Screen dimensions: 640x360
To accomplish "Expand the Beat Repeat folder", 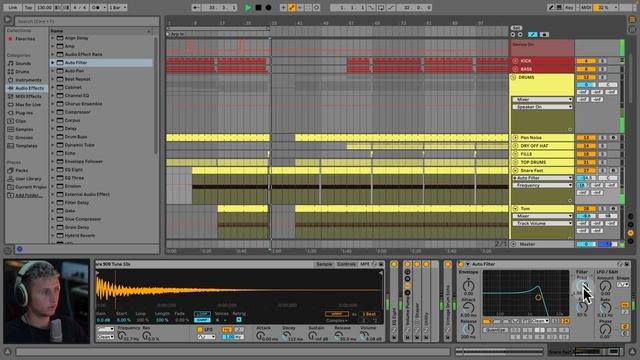I will pyautogui.click(x=53, y=79).
